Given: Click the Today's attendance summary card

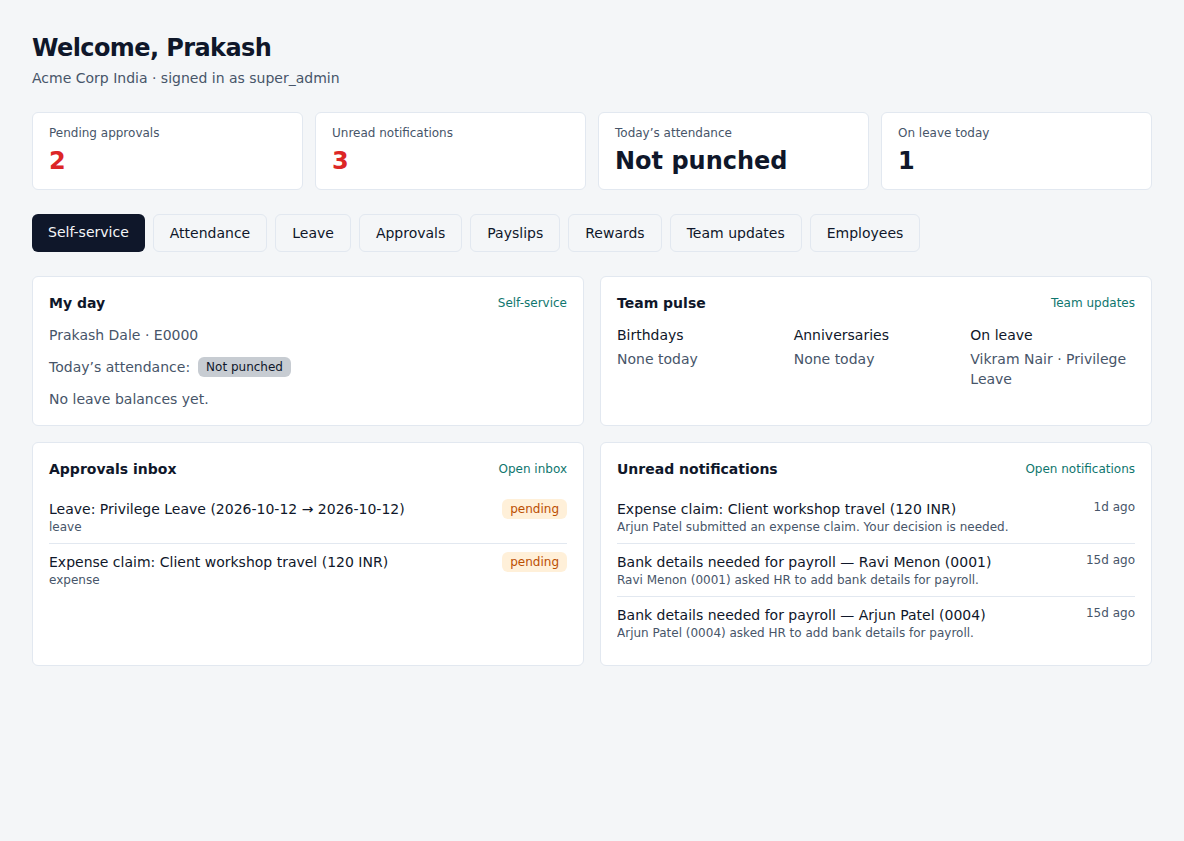Looking at the screenshot, I should click(733, 151).
